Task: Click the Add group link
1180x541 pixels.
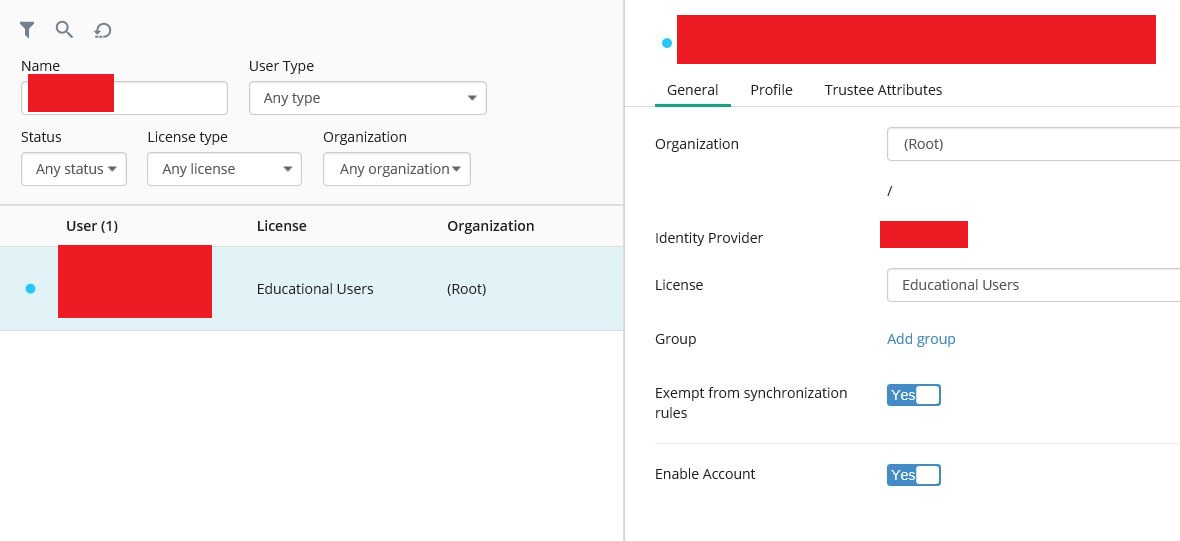Action: (x=921, y=339)
